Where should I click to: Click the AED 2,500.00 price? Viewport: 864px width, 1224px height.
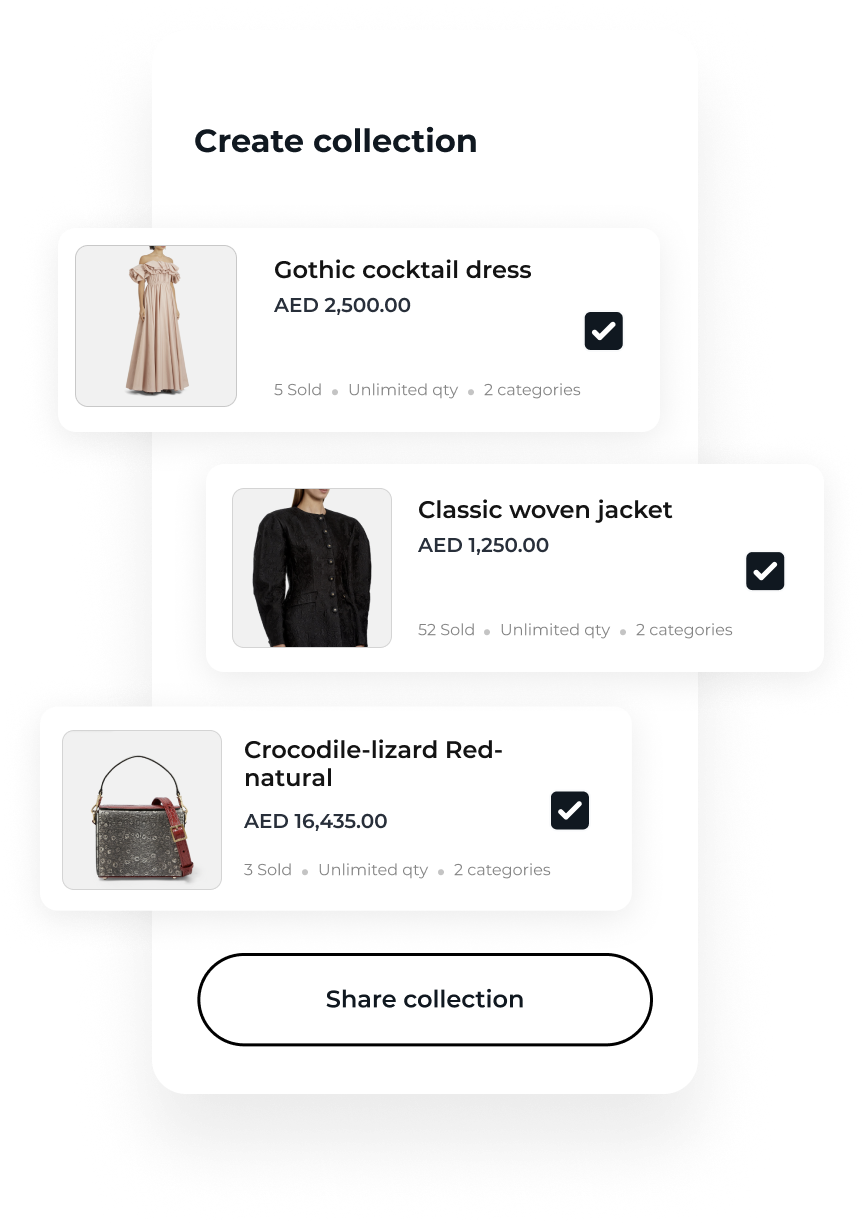coord(343,305)
